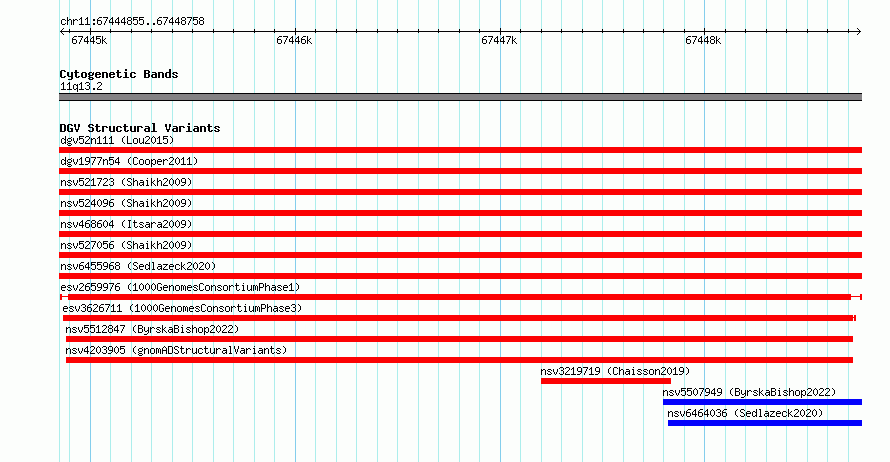
Task: Open the nsv6455968 (Sedlazeck2020) variant
Action: click(138, 266)
